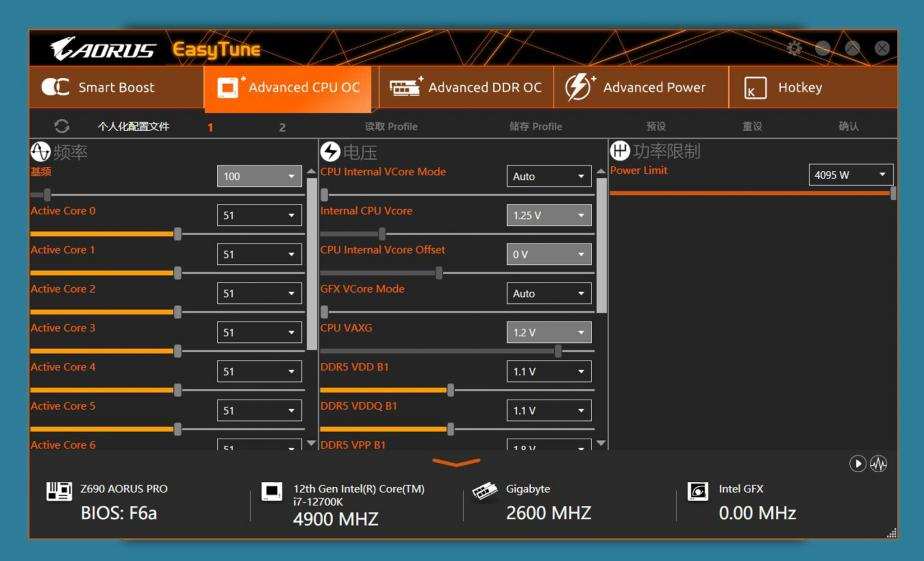Image resolution: width=924 pixels, height=561 pixels.
Task: Open the Active Core 2 ratio dropdown
Action: pos(259,293)
